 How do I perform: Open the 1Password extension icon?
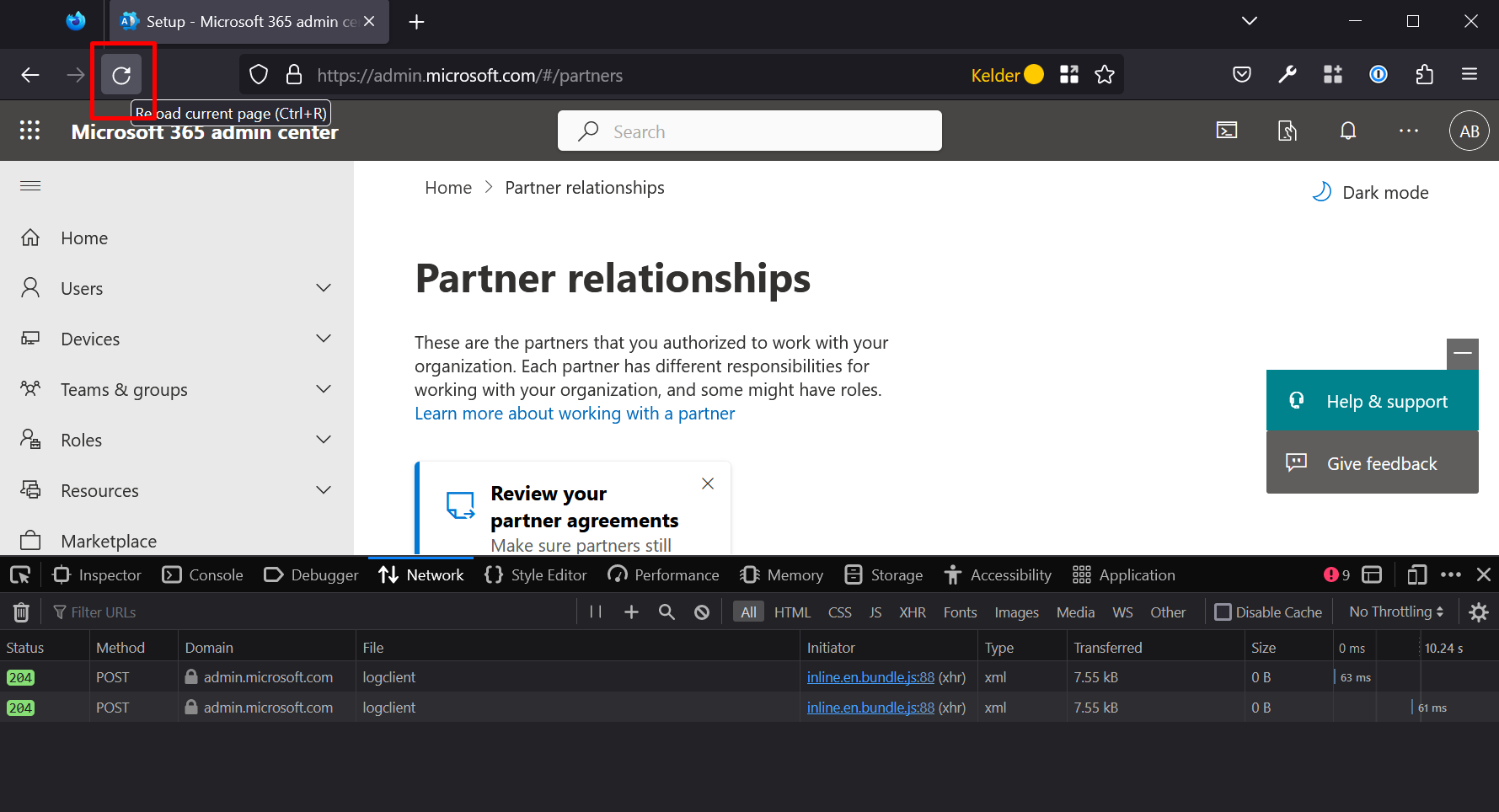pos(1379,75)
